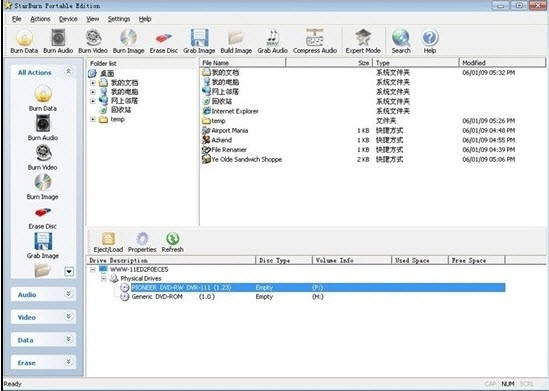Collapse the Physical Drives node

[103, 279]
